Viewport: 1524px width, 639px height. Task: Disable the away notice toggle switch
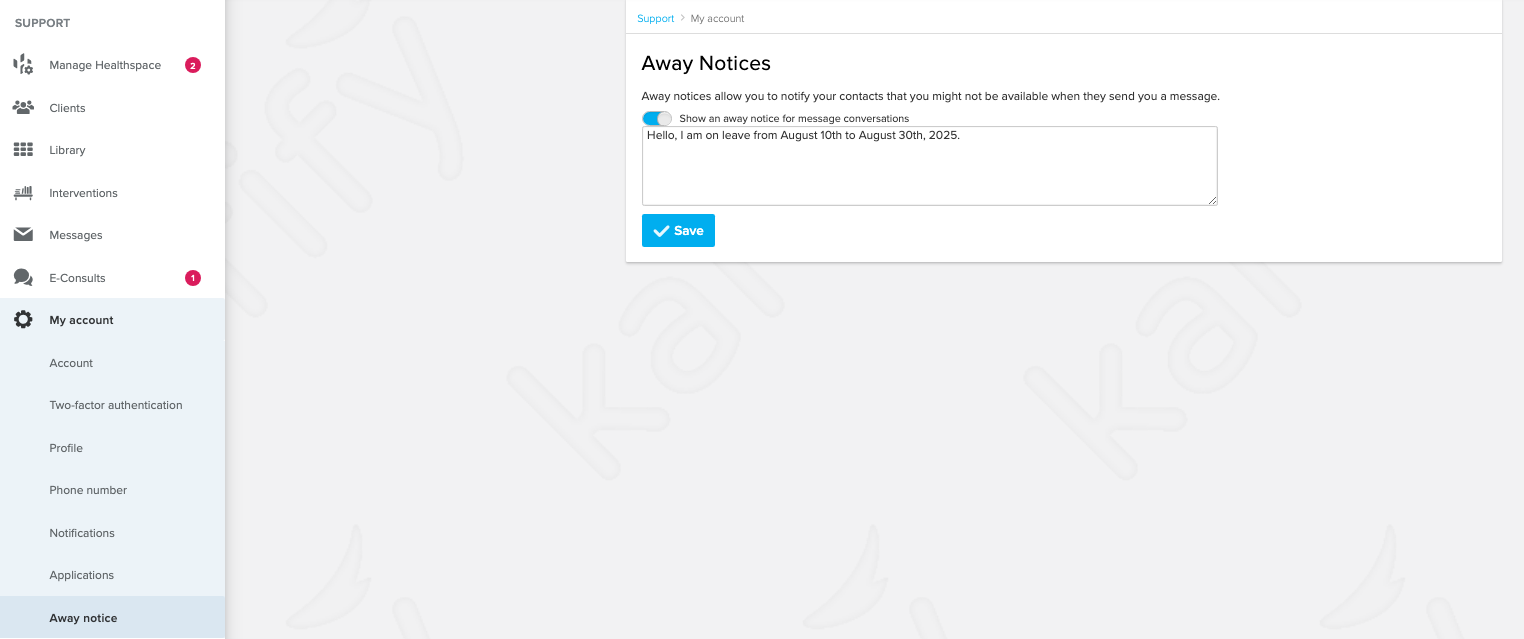657,118
